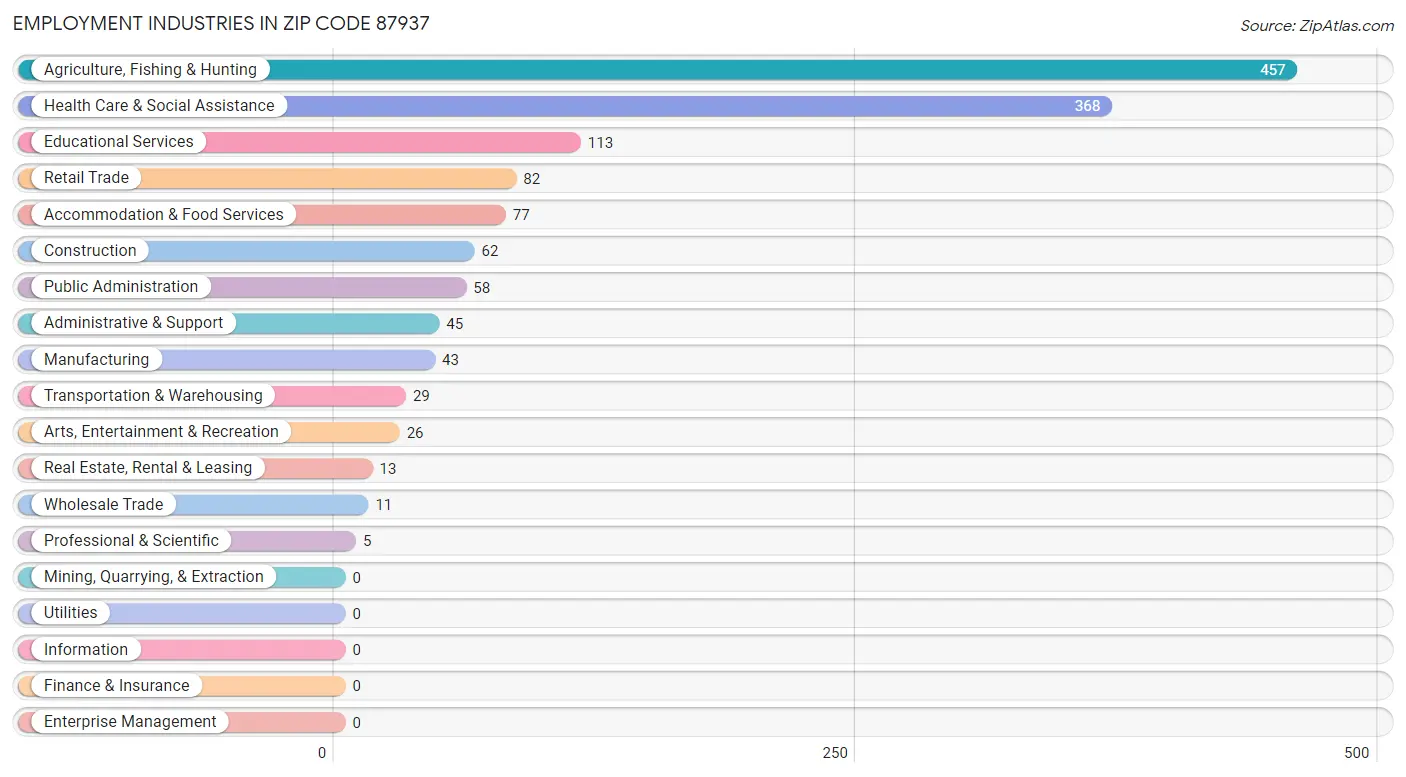1406x777 pixels.
Task: Select the Utilities label
Action: 71,613
